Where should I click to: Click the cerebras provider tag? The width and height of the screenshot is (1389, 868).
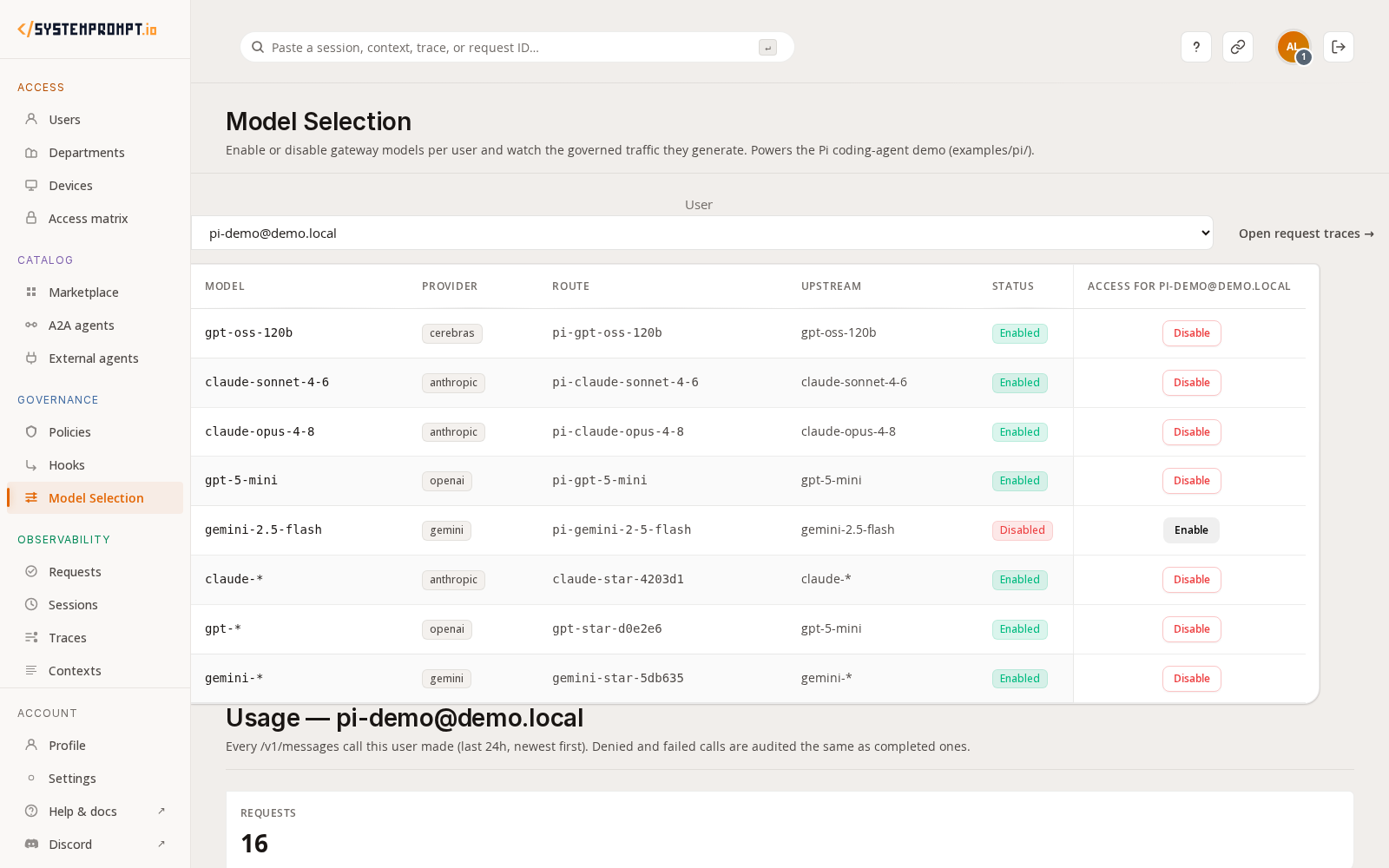[451, 333]
